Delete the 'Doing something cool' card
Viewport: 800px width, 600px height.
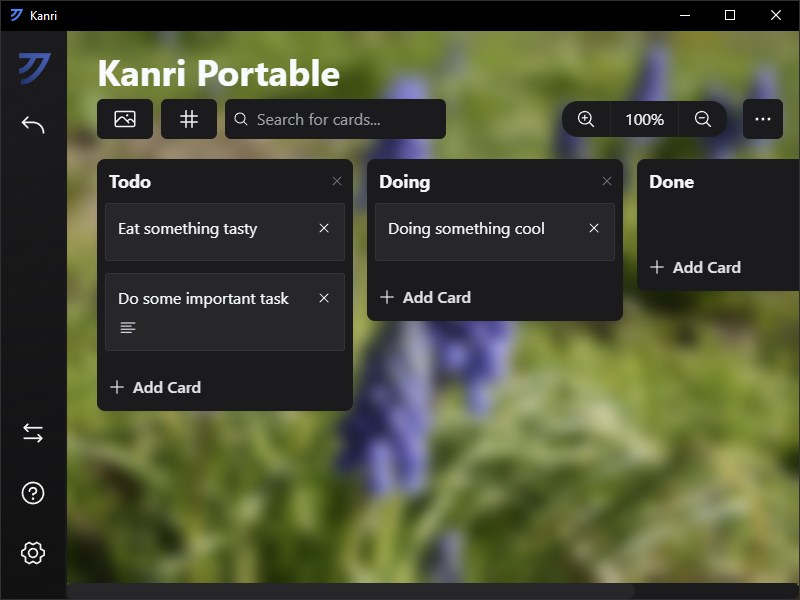coord(594,229)
